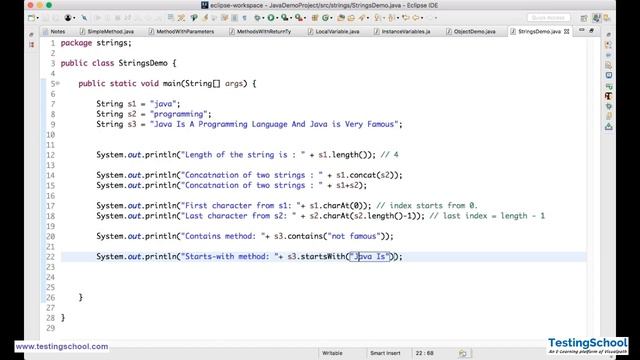Focus the Quick Access search field

(x=549, y=18)
